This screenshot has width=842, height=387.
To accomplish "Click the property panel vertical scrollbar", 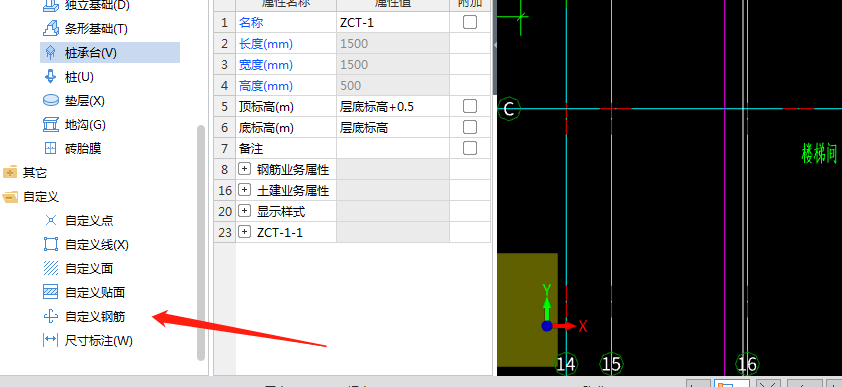I will coord(495,48).
